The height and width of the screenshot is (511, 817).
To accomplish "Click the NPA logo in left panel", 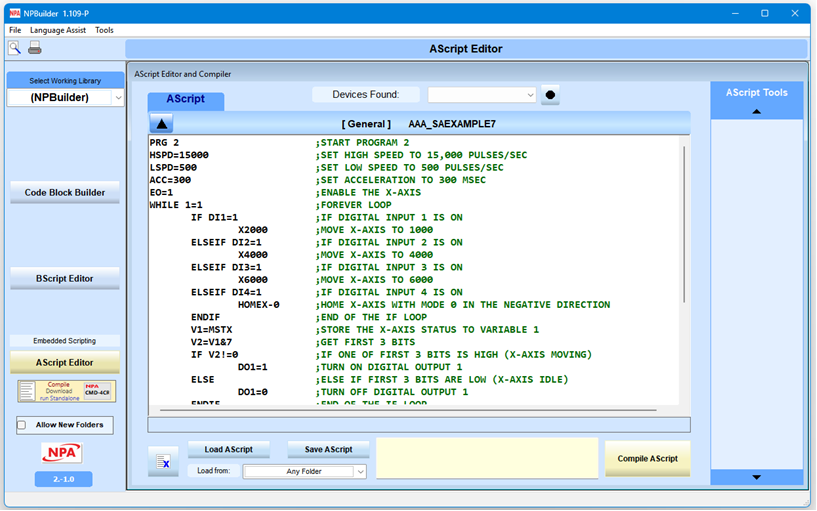I will coord(62,453).
